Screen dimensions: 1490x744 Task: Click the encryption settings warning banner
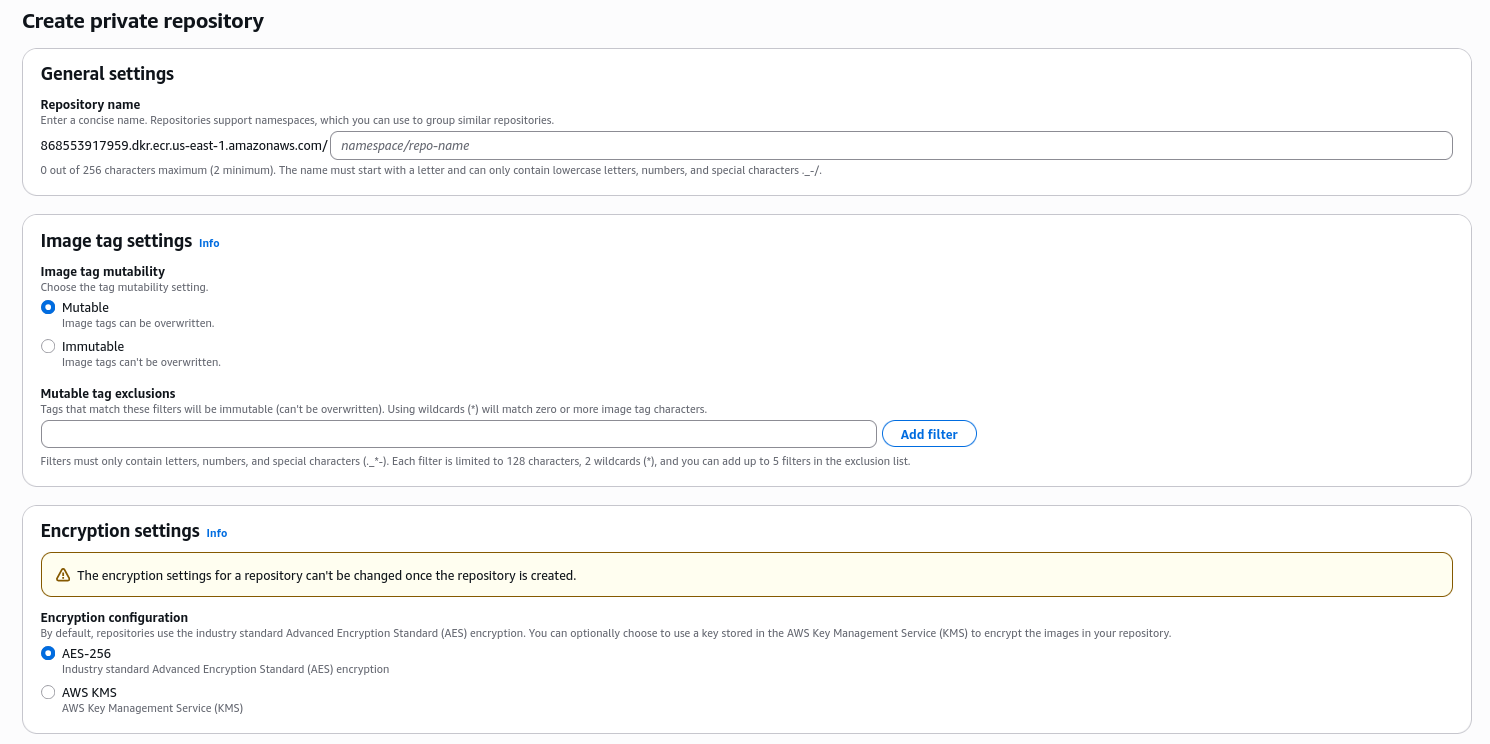[745, 574]
